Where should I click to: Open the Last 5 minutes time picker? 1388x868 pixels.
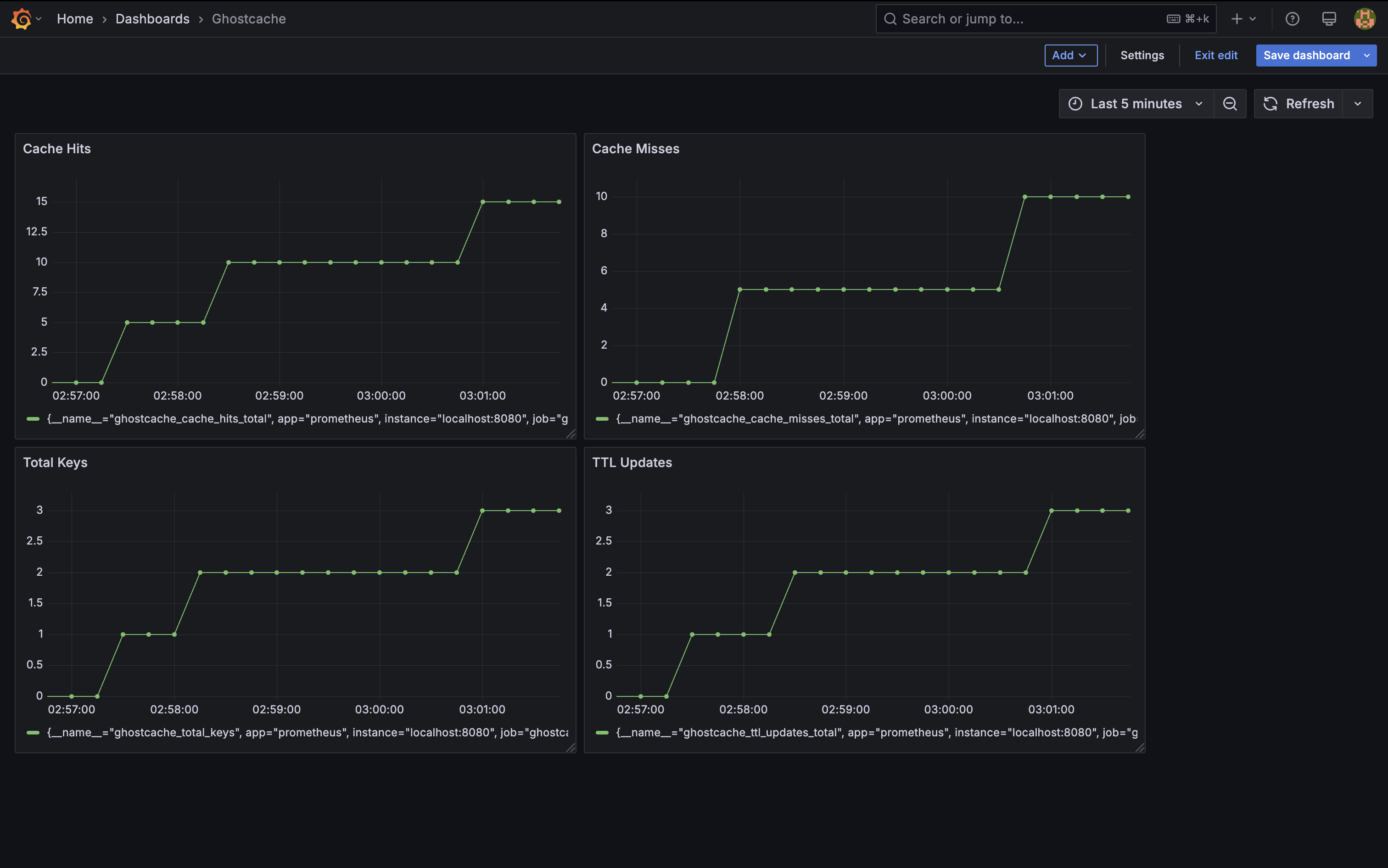1136,104
